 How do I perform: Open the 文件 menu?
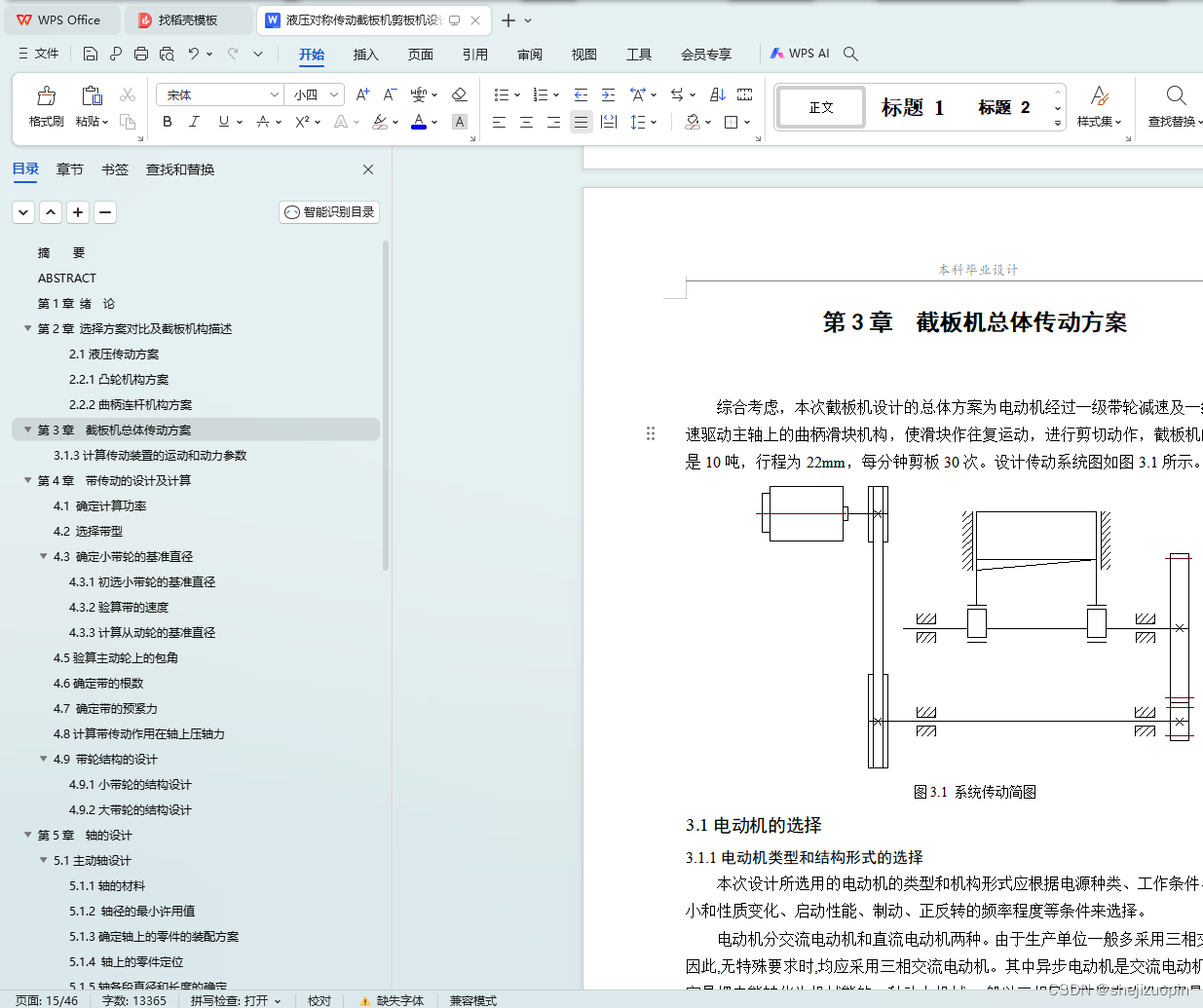point(38,54)
